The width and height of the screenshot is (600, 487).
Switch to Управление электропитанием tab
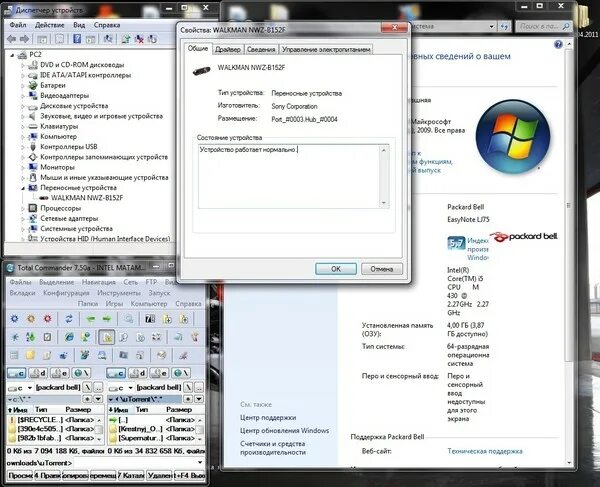click(326, 49)
